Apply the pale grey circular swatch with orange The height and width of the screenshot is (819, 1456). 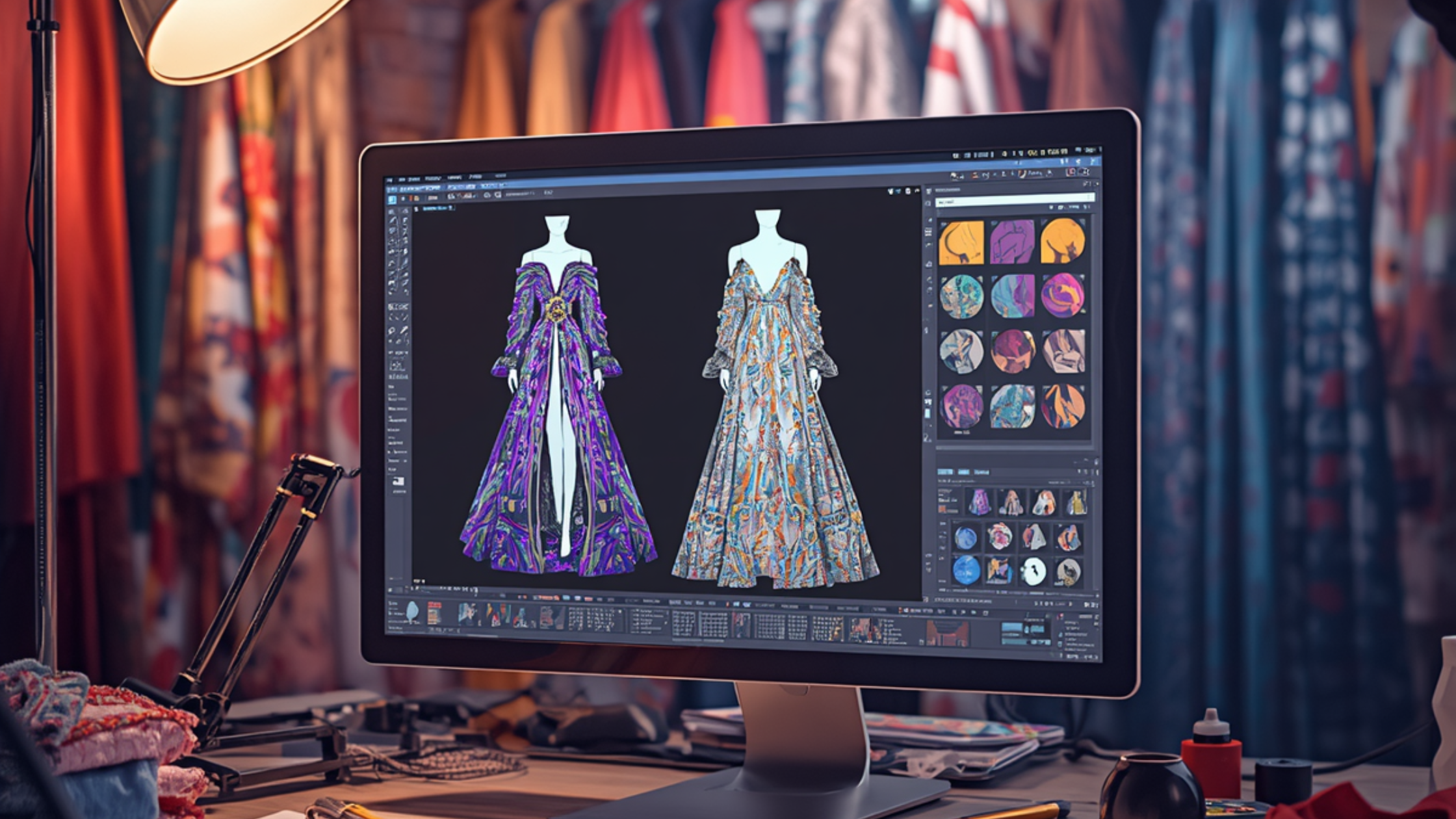point(961,351)
